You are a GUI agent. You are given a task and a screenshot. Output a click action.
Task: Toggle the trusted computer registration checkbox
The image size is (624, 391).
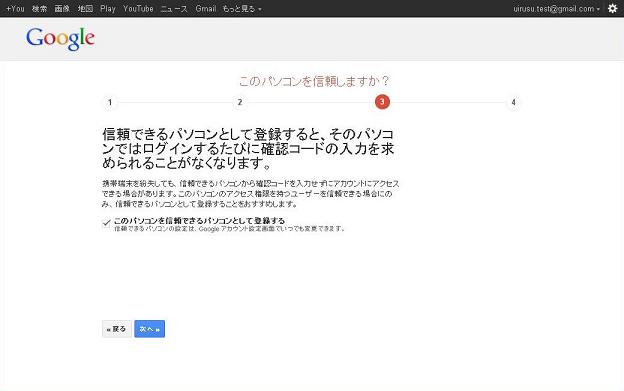(x=106, y=223)
